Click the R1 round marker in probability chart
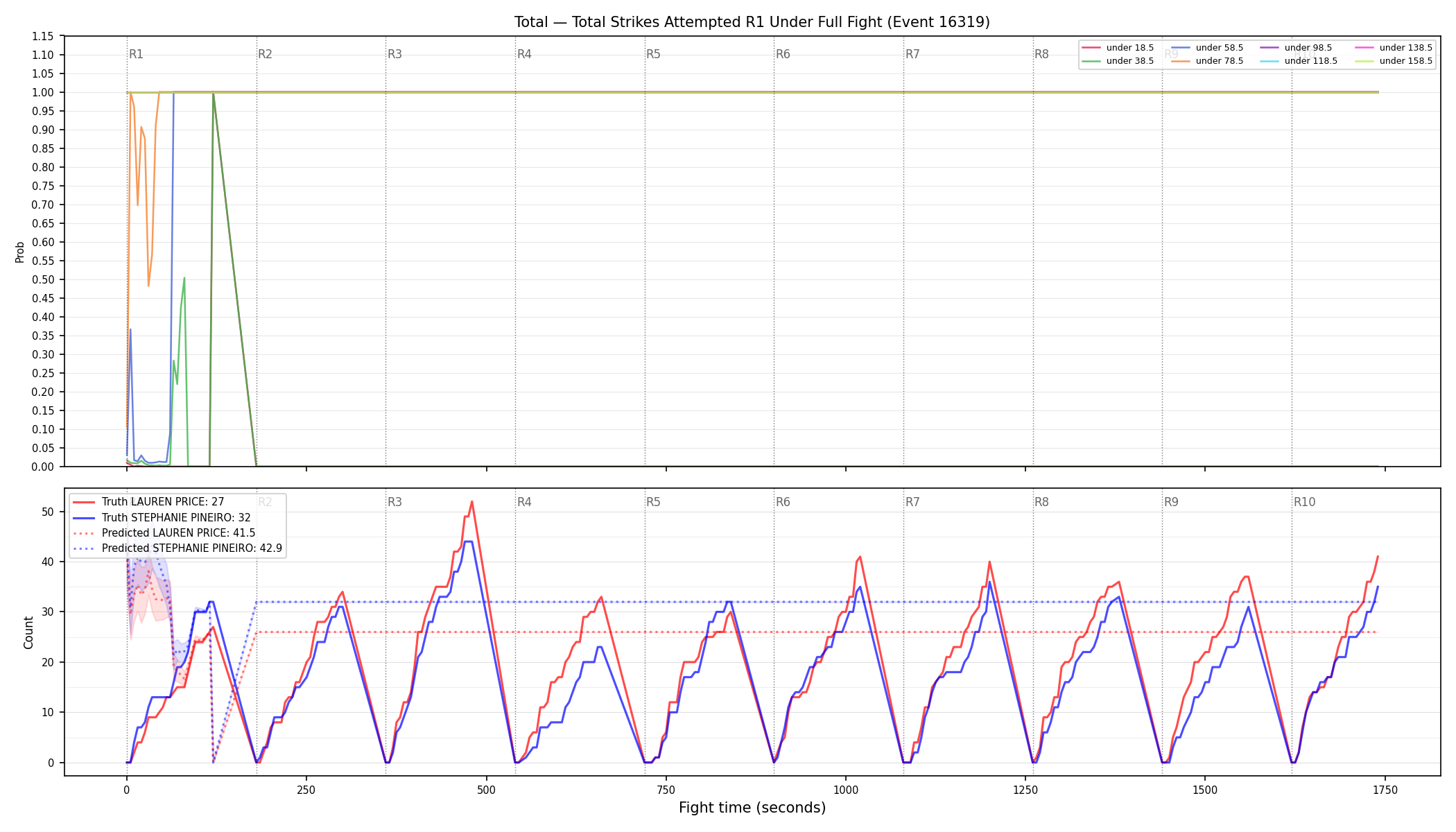This screenshot has height=832, width=1456. pyautogui.click(x=136, y=54)
